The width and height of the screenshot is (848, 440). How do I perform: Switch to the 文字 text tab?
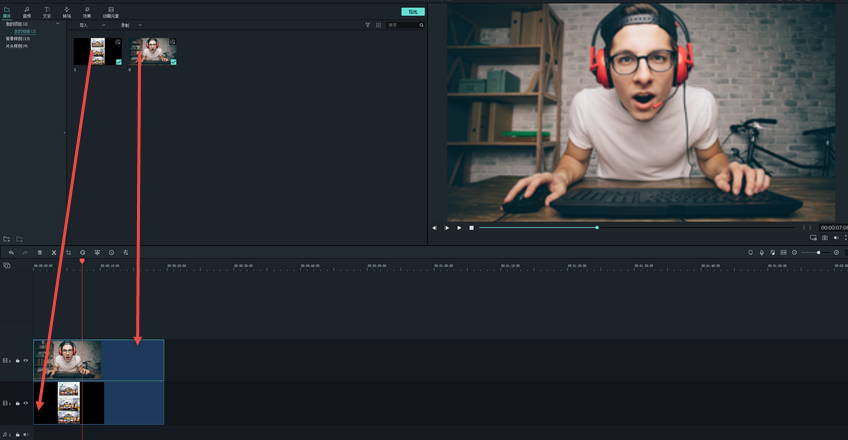pyautogui.click(x=47, y=12)
